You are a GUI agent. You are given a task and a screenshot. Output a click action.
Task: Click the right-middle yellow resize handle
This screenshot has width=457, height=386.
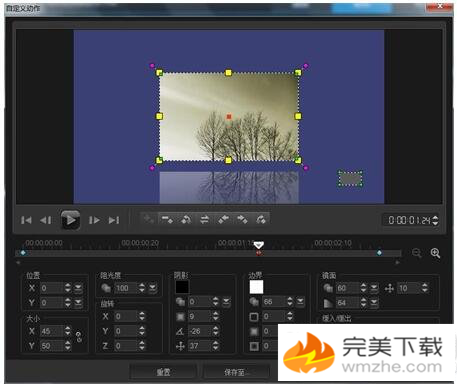[298, 116]
